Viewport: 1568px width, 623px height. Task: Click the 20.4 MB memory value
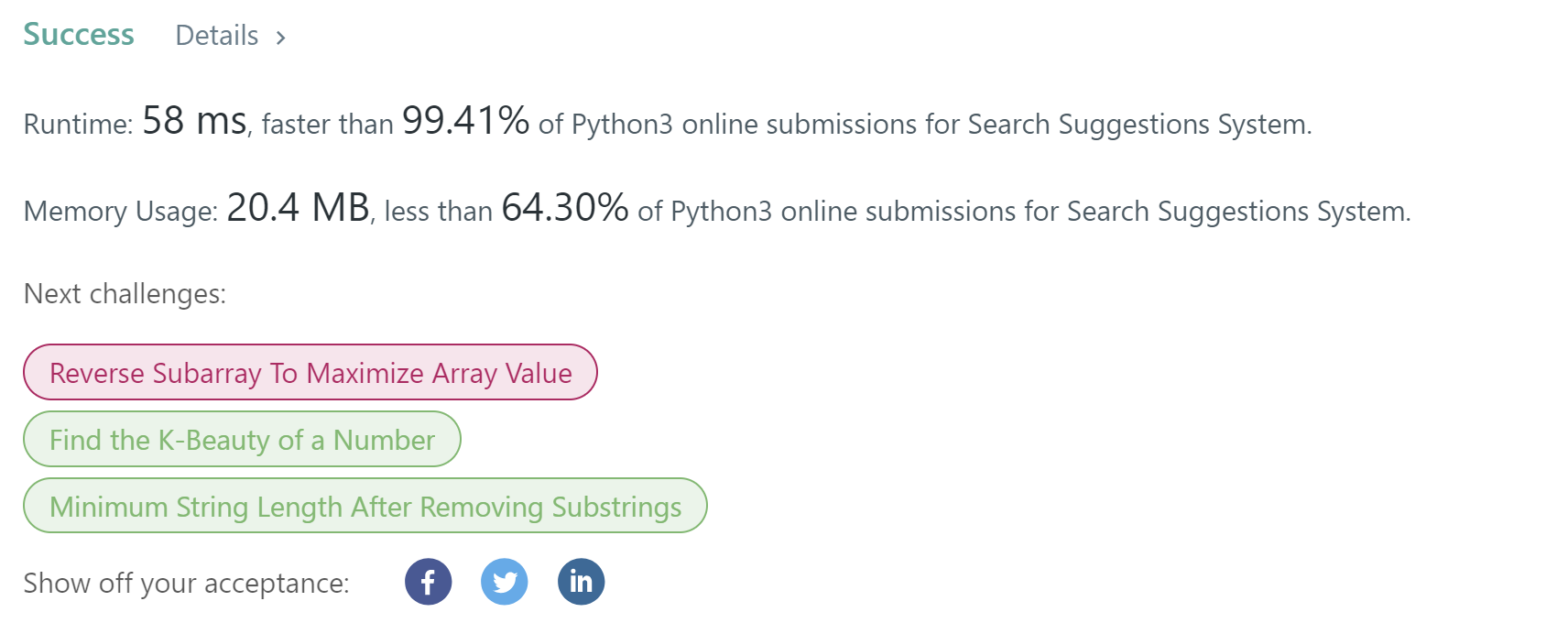coord(298,208)
